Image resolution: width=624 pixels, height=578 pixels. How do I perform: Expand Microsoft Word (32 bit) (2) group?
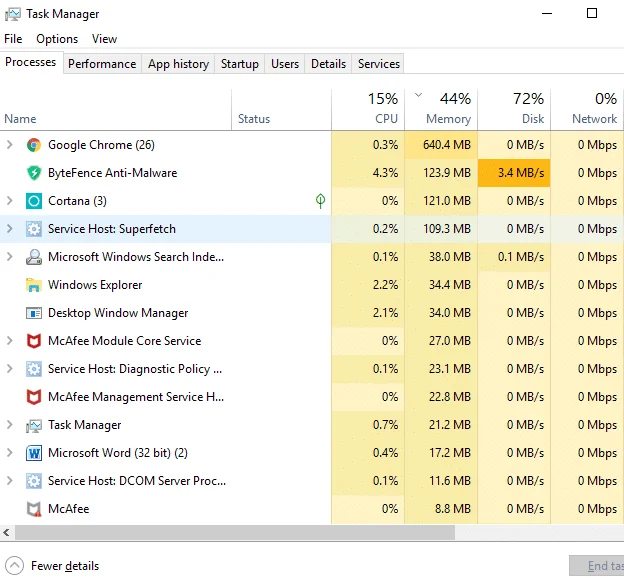pos(10,453)
